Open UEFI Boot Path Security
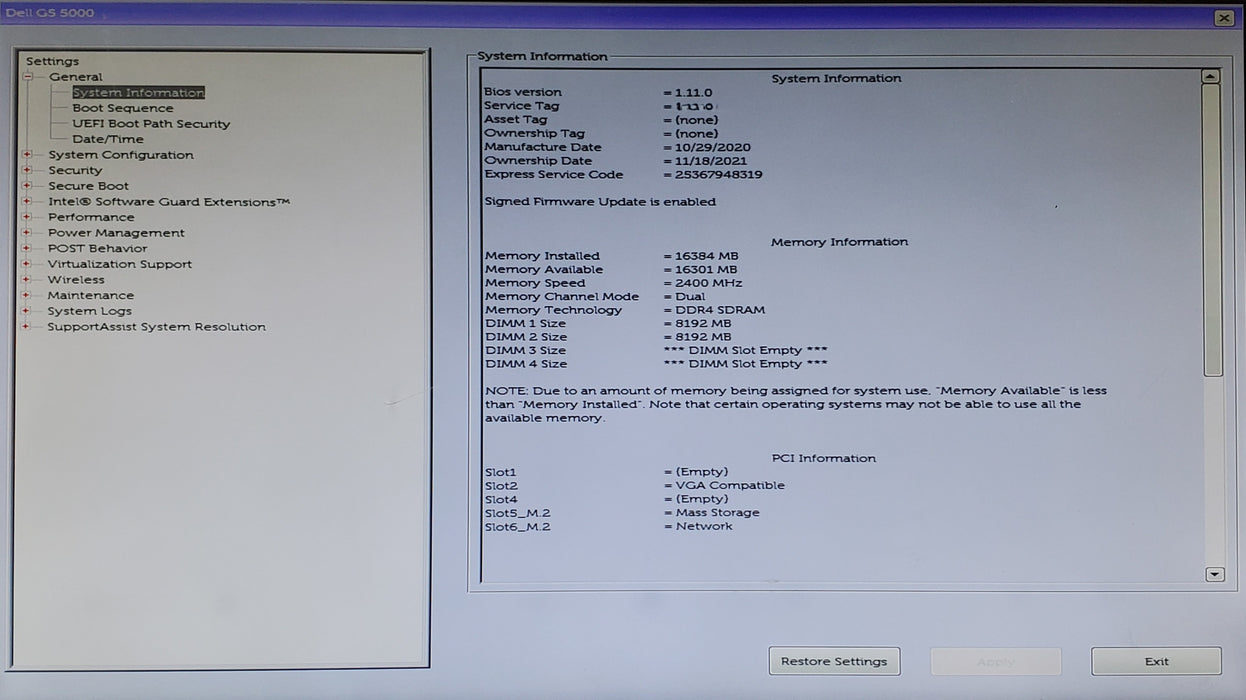Viewport: 1246px width, 700px height. (x=151, y=124)
